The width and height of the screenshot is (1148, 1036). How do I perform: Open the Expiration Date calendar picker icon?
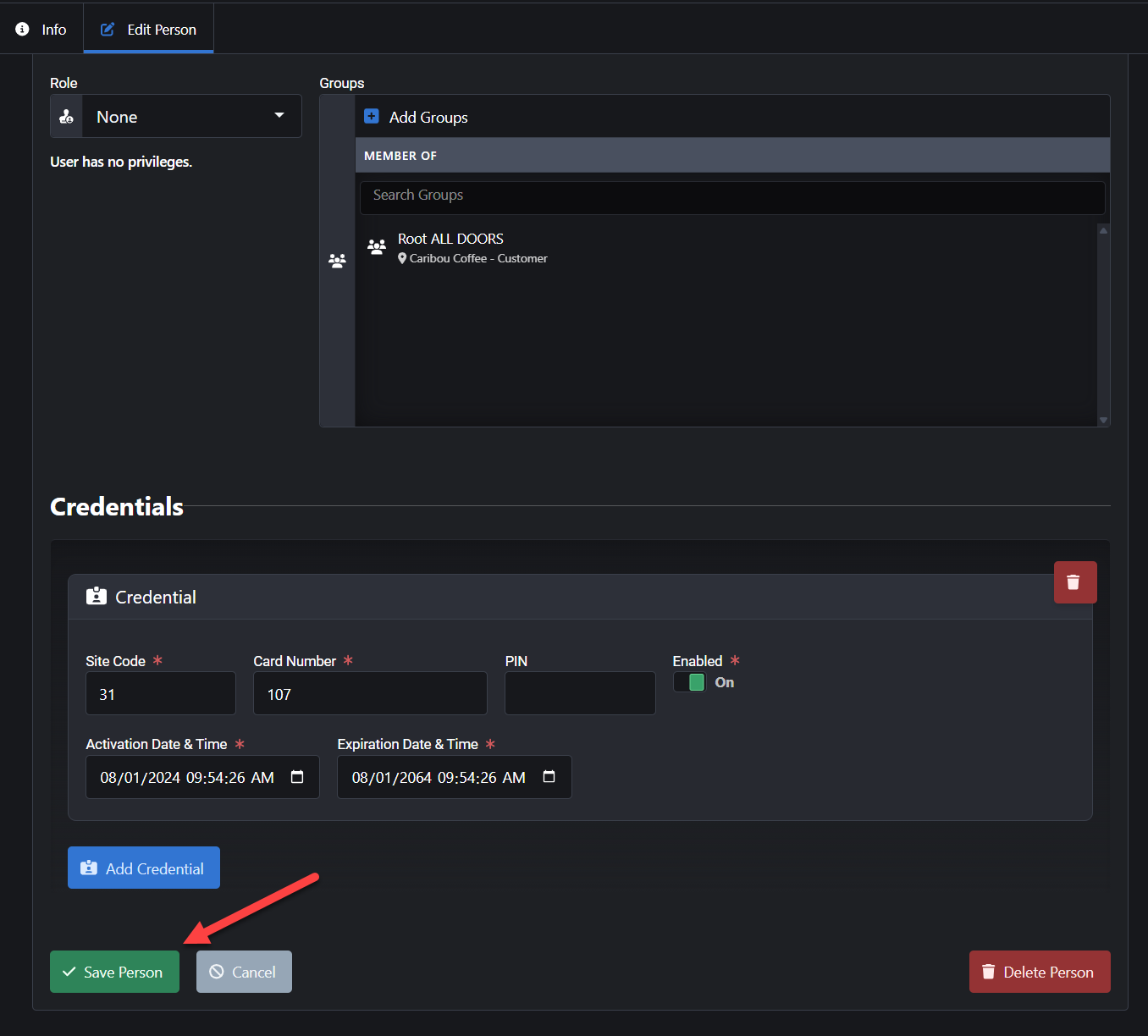(x=549, y=777)
